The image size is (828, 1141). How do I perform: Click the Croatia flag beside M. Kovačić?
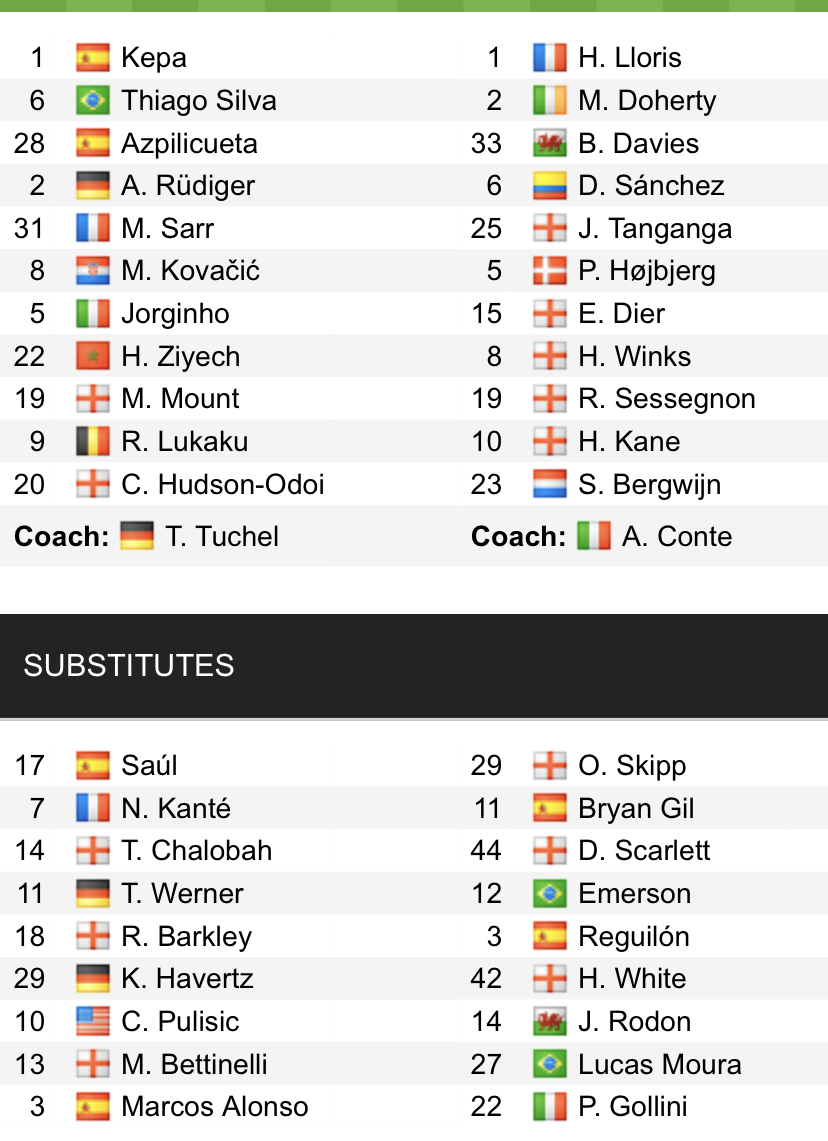tap(92, 271)
